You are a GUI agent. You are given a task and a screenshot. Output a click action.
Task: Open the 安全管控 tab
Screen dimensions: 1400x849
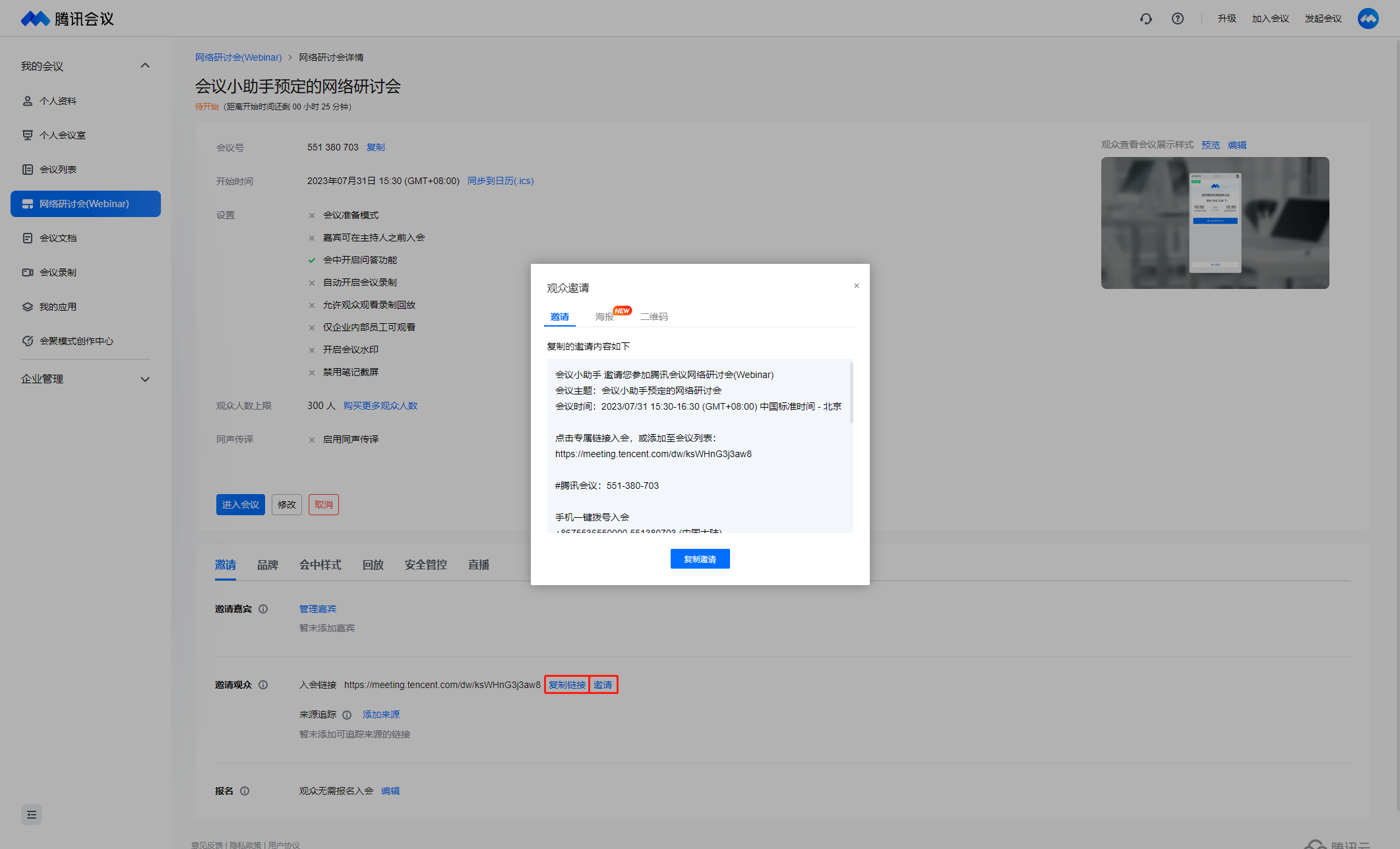(x=426, y=565)
